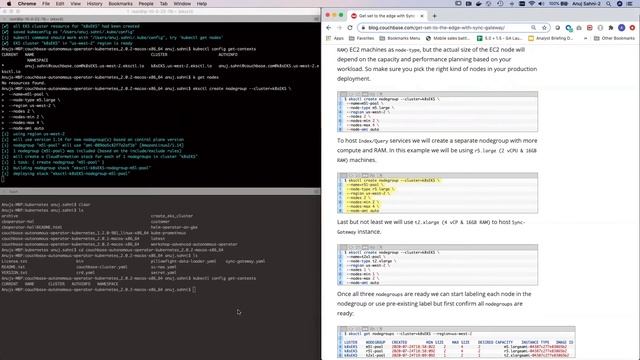Click the red calendar-style extension icon
Image resolution: width=640 pixels, height=360 pixels.
click(x=589, y=27)
